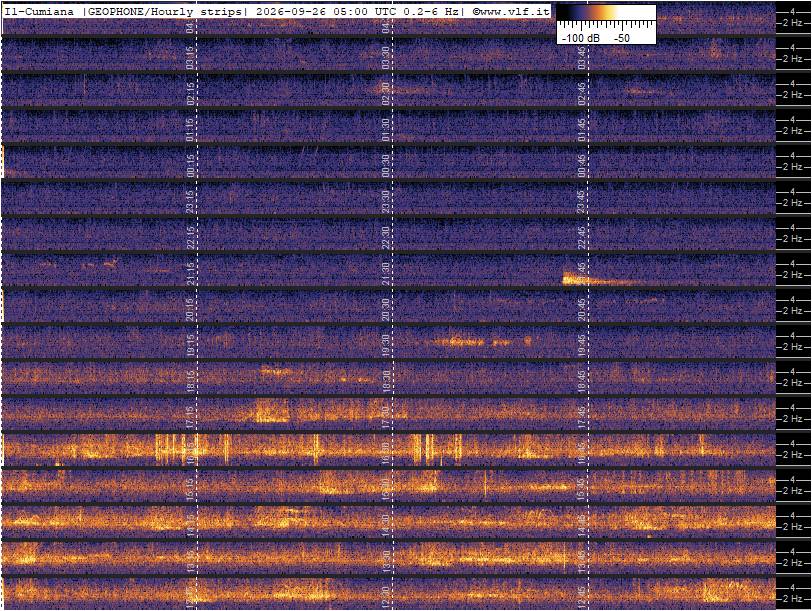812x611 pixels.
Task: Click the 00:45 time marker label
Action: pyautogui.click(x=582, y=165)
